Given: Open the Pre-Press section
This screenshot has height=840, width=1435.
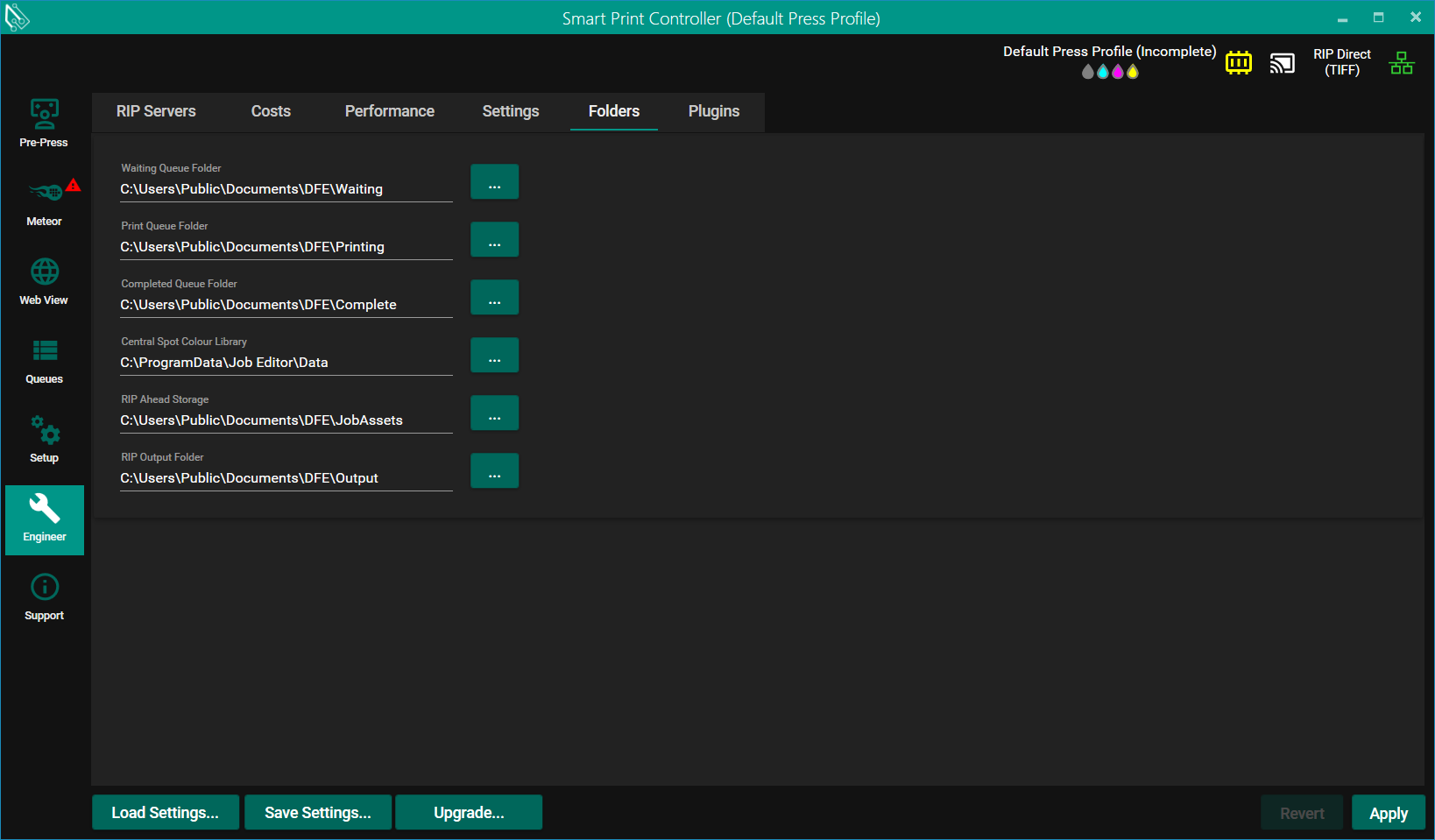Looking at the screenshot, I should coord(44,124).
